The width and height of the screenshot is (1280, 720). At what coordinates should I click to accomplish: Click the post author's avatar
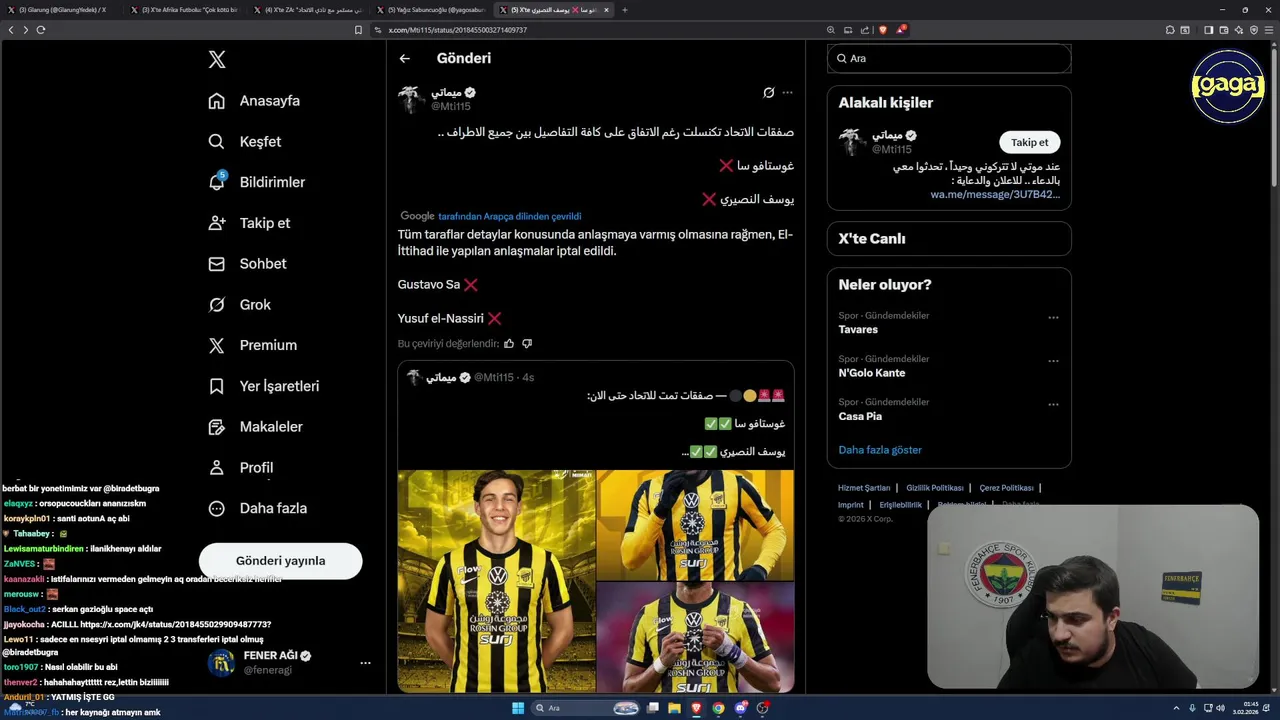412,99
